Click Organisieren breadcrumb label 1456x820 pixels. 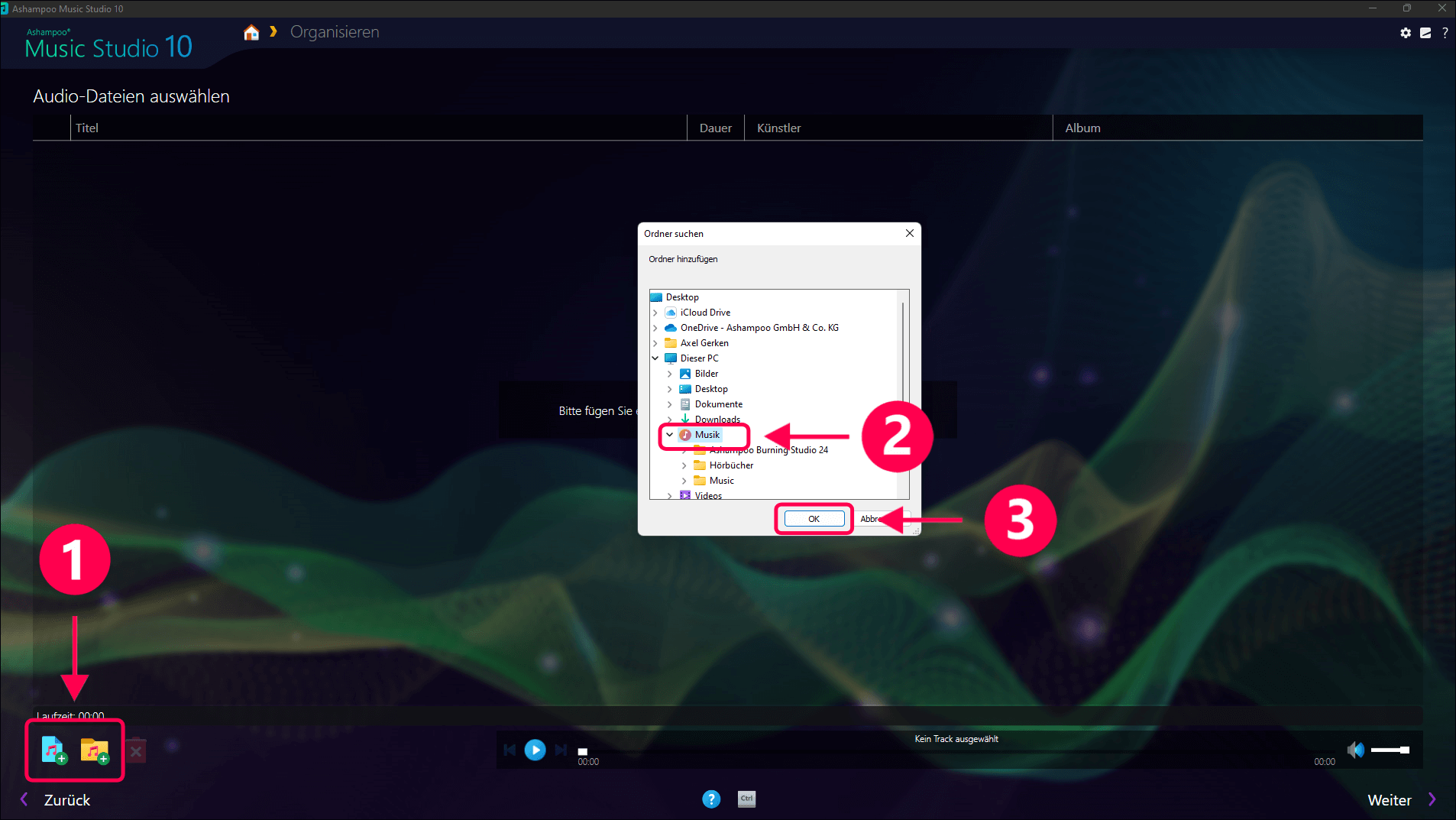335,32
